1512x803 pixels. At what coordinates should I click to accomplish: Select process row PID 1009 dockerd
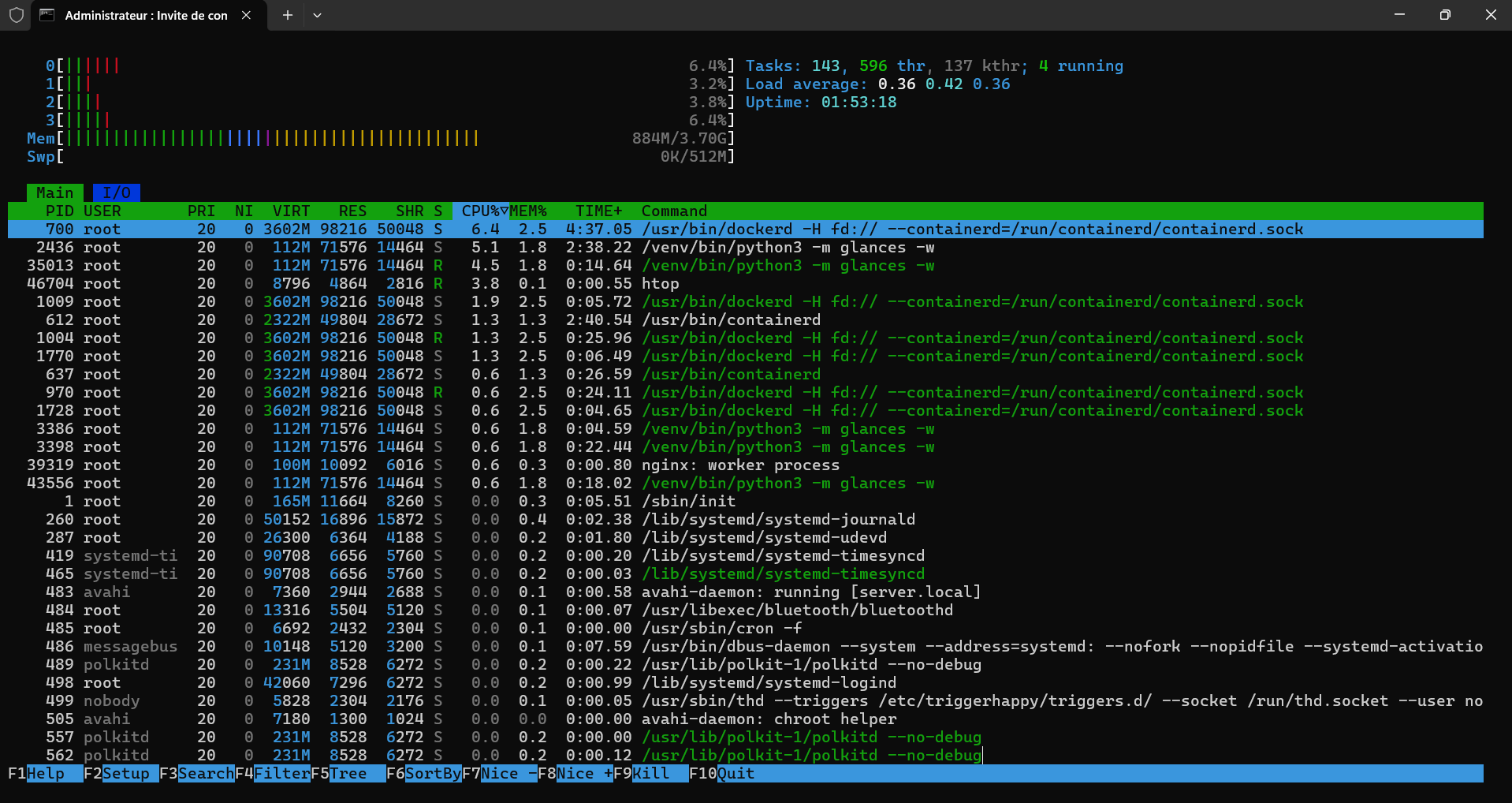(x=746, y=301)
